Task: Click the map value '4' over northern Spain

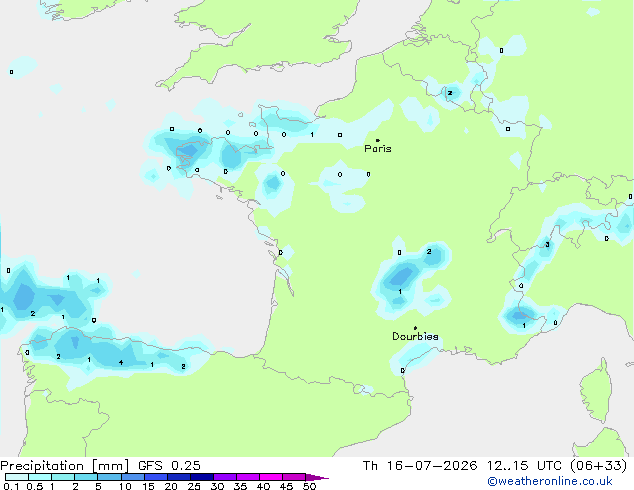Action: coord(121,363)
